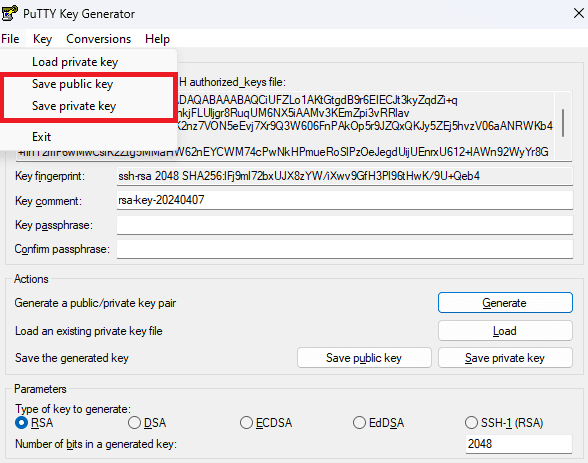The image size is (588, 463).
Task: Click the 'Key comment:' label
Action: coord(48,201)
